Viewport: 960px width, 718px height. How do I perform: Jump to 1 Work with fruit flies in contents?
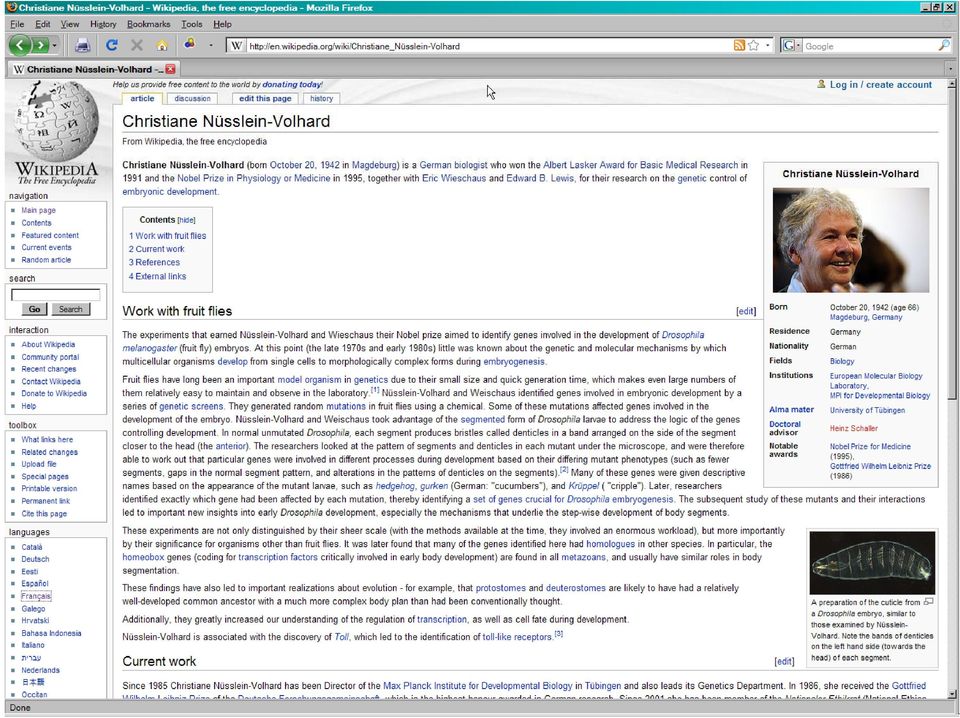point(167,236)
